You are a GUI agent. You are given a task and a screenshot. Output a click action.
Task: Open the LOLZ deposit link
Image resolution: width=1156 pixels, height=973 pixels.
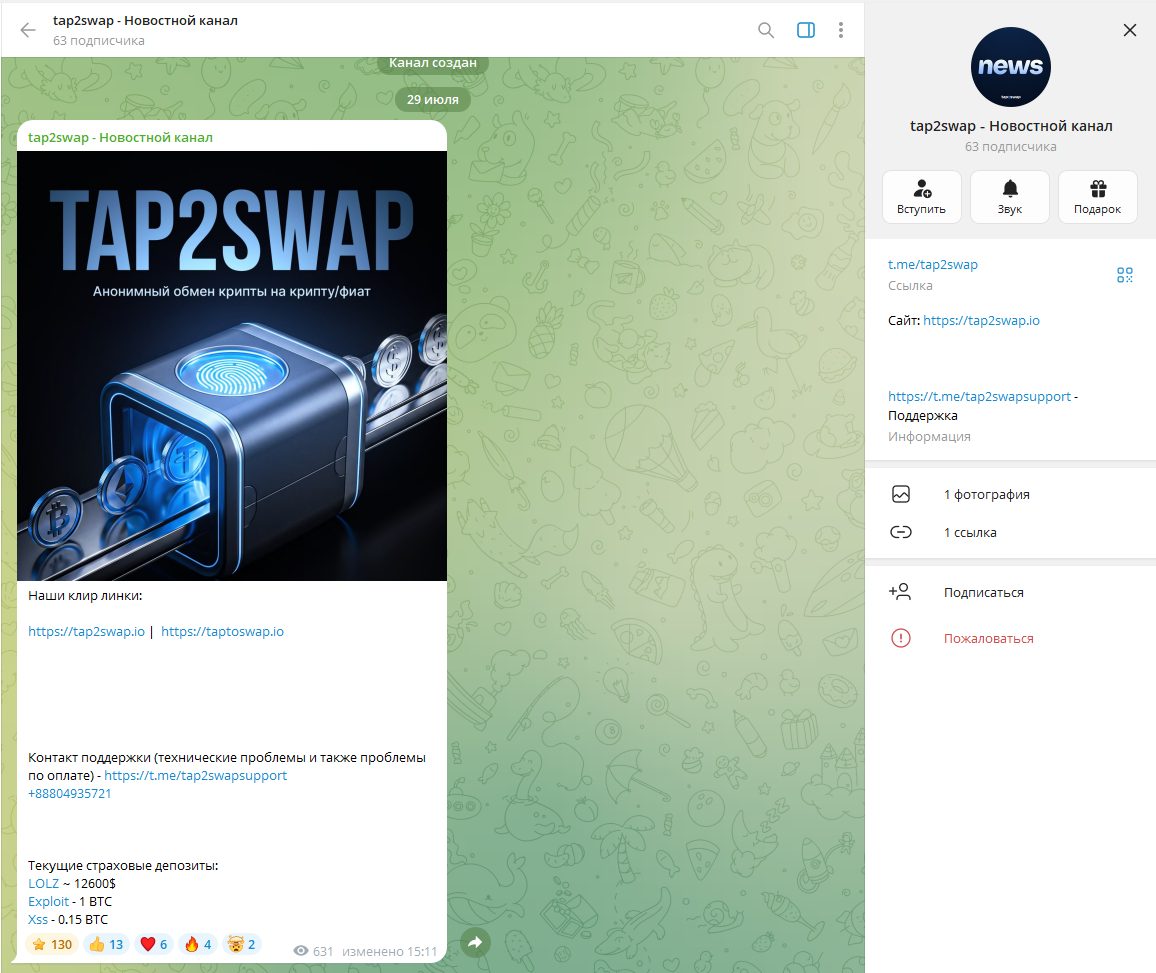tap(43, 884)
